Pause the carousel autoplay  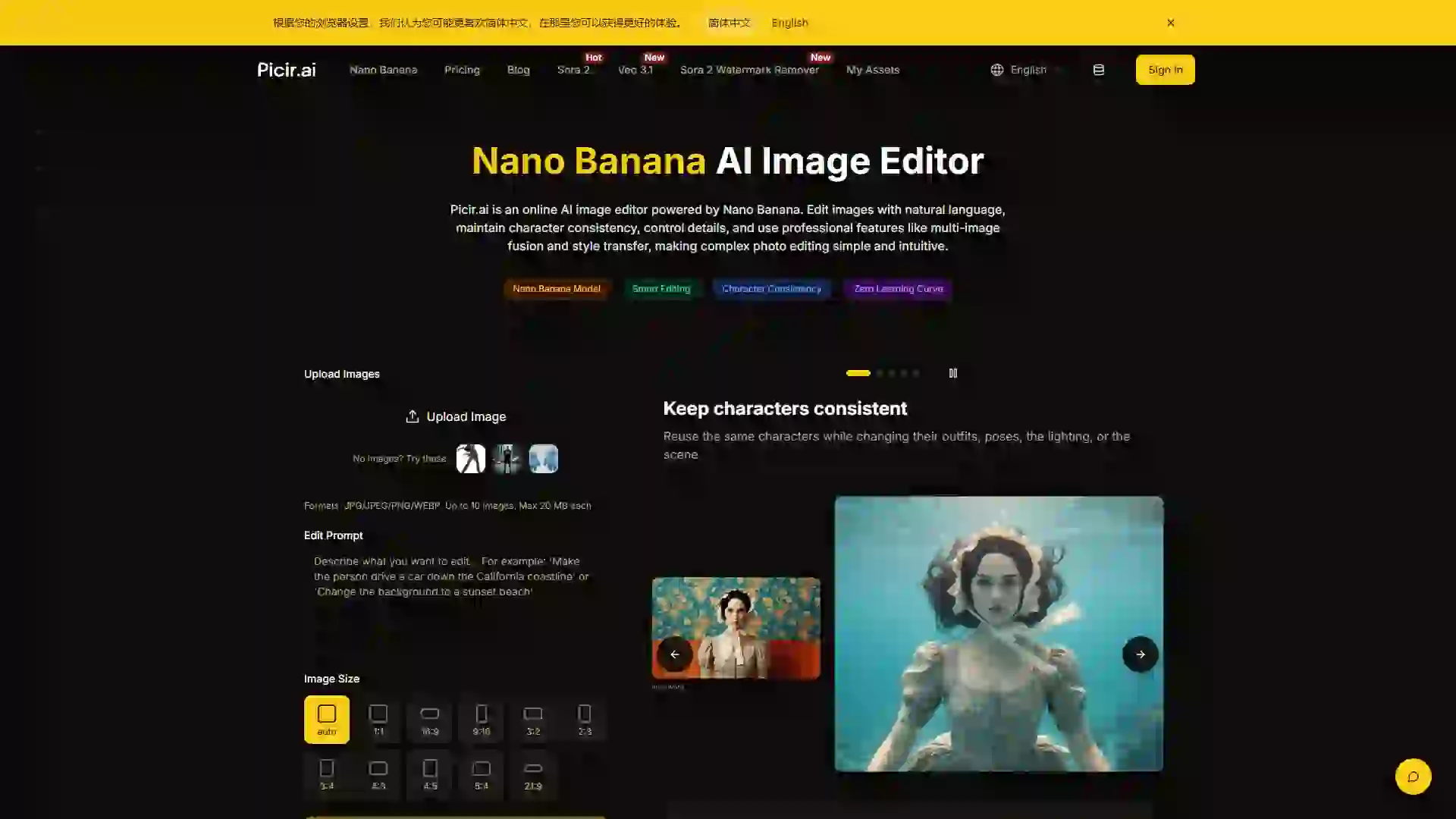(953, 373)
